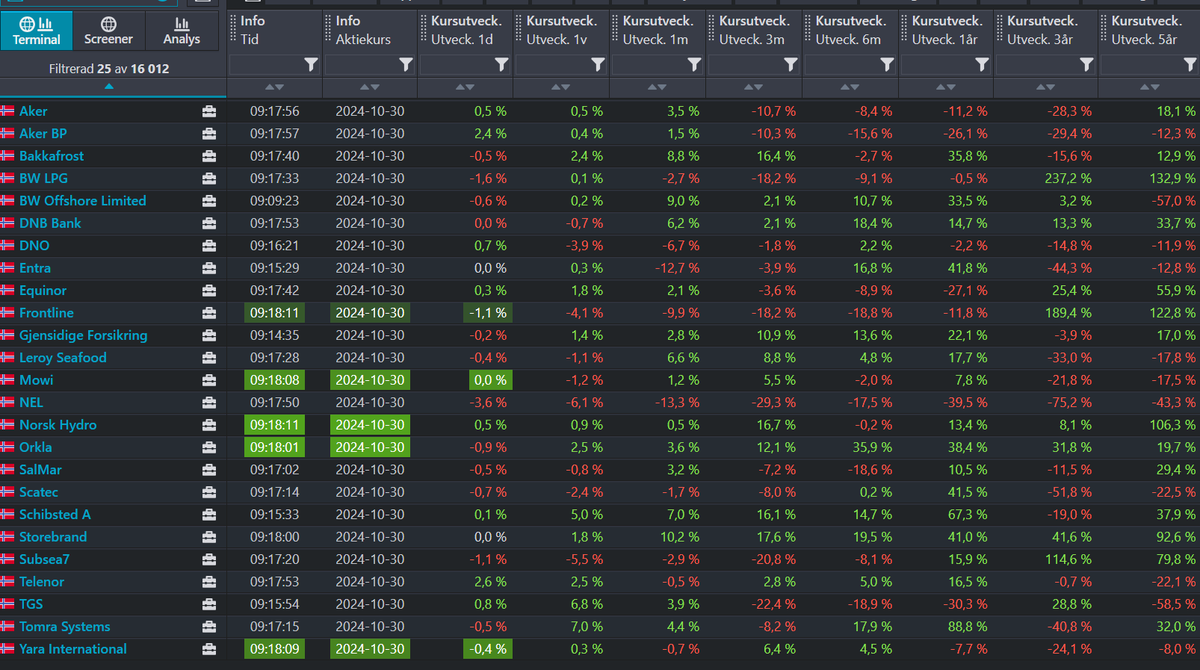
Task: Click the briefcase icon in the Aker BP row
Action: click(209, 133)
